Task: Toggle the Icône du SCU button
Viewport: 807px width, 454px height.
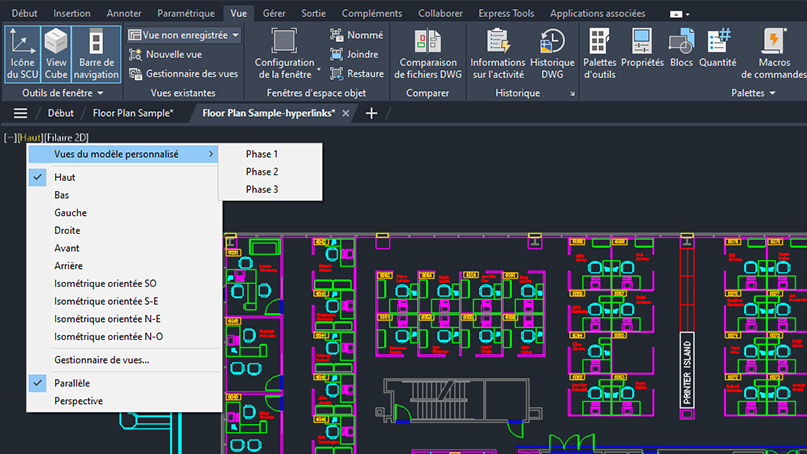Action: (22, 54)
